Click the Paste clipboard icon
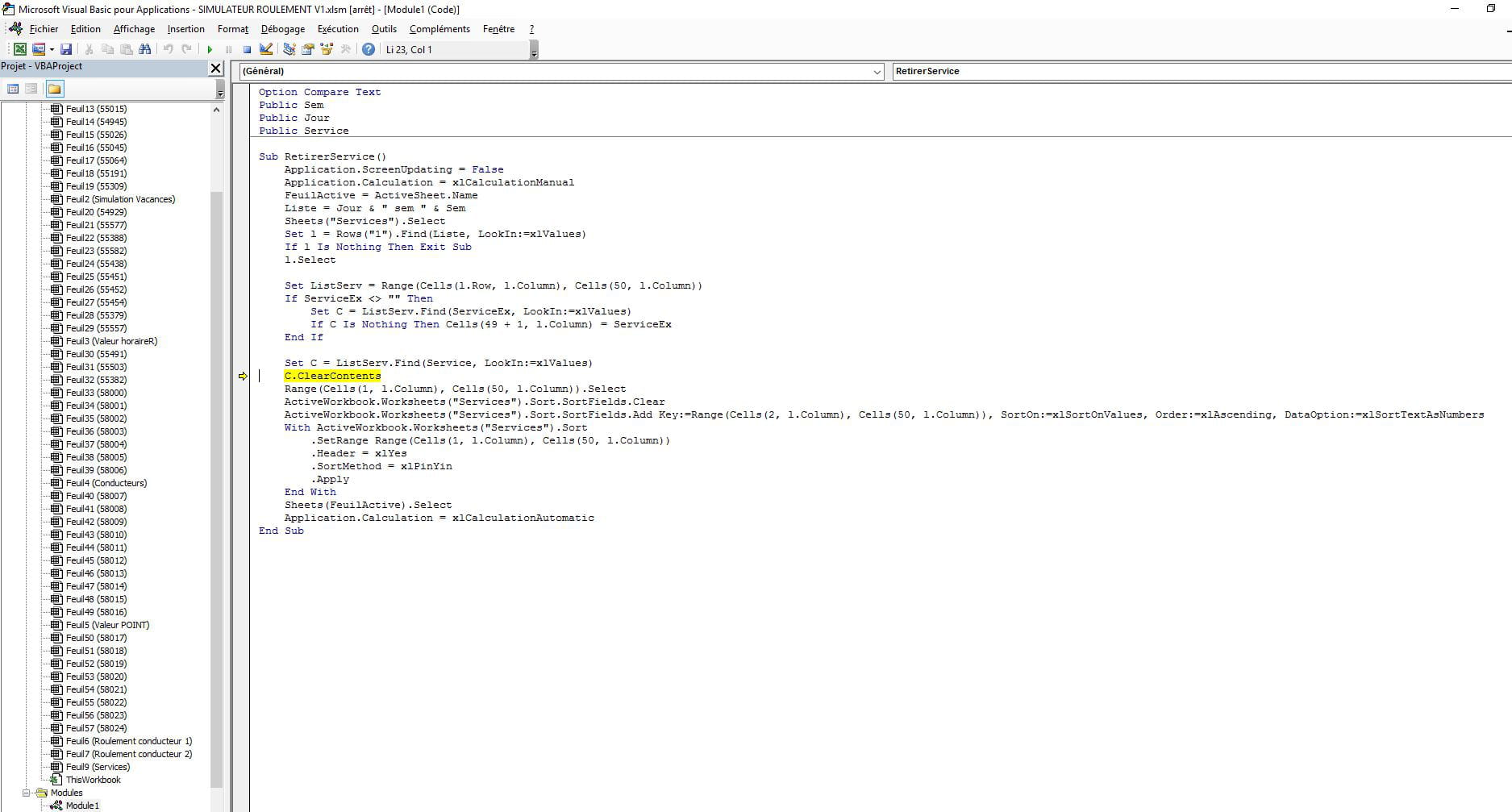The width and height of the screenshot is (1512, 812). (x=126, y=49)
